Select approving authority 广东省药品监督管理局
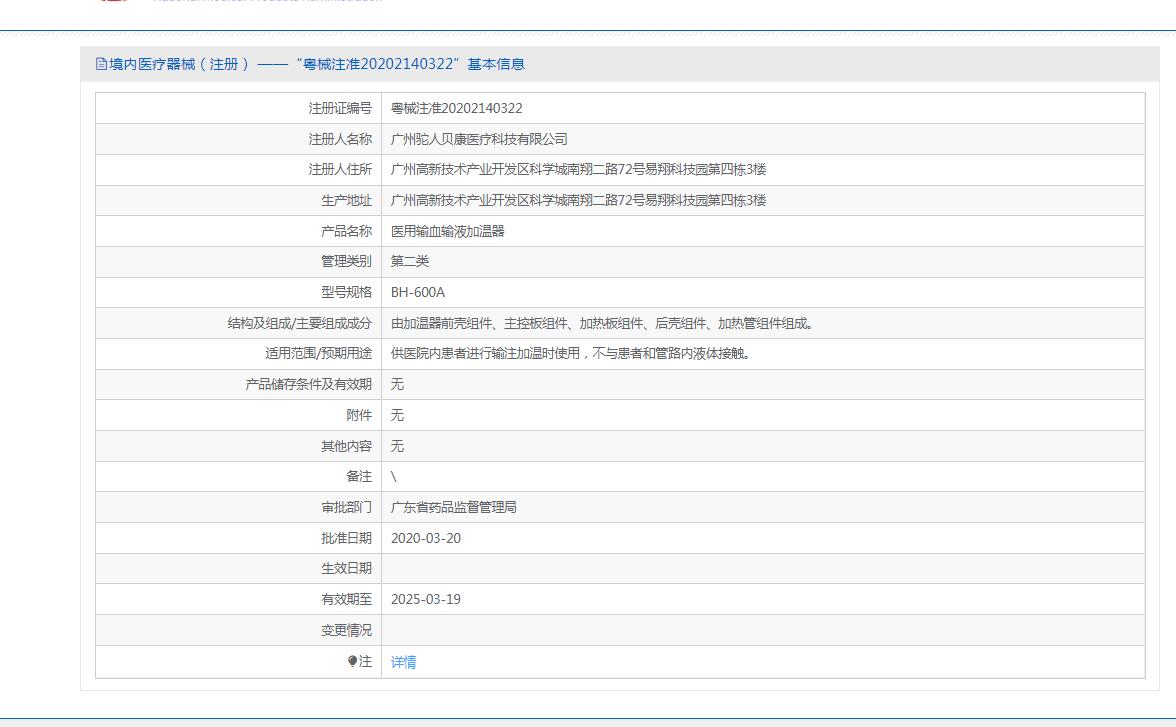 point(454,507)
